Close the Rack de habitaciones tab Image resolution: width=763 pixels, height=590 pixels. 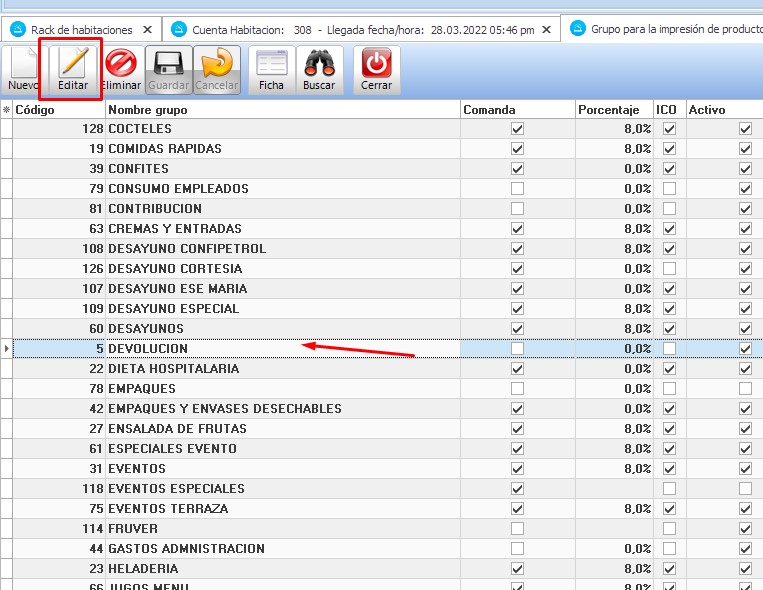tap(147, 30)
